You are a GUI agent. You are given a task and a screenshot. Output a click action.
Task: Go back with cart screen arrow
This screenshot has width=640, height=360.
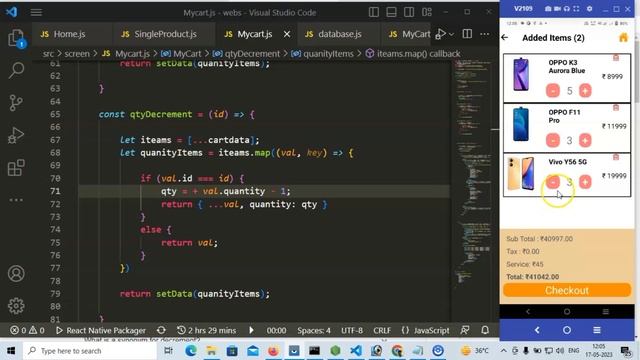pyautogui.click(x=505, y=38)
